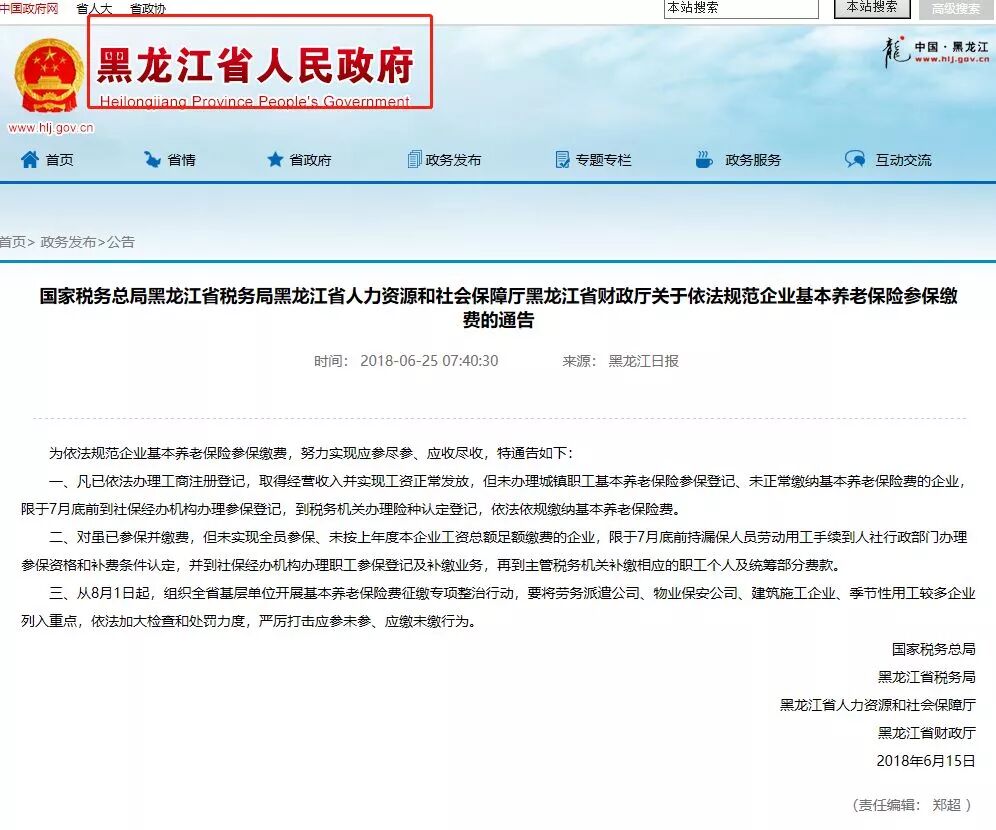Click the 省政协 top link
Image resolution: width=996 pixels, height=830 pixels.
click(147, 9)
